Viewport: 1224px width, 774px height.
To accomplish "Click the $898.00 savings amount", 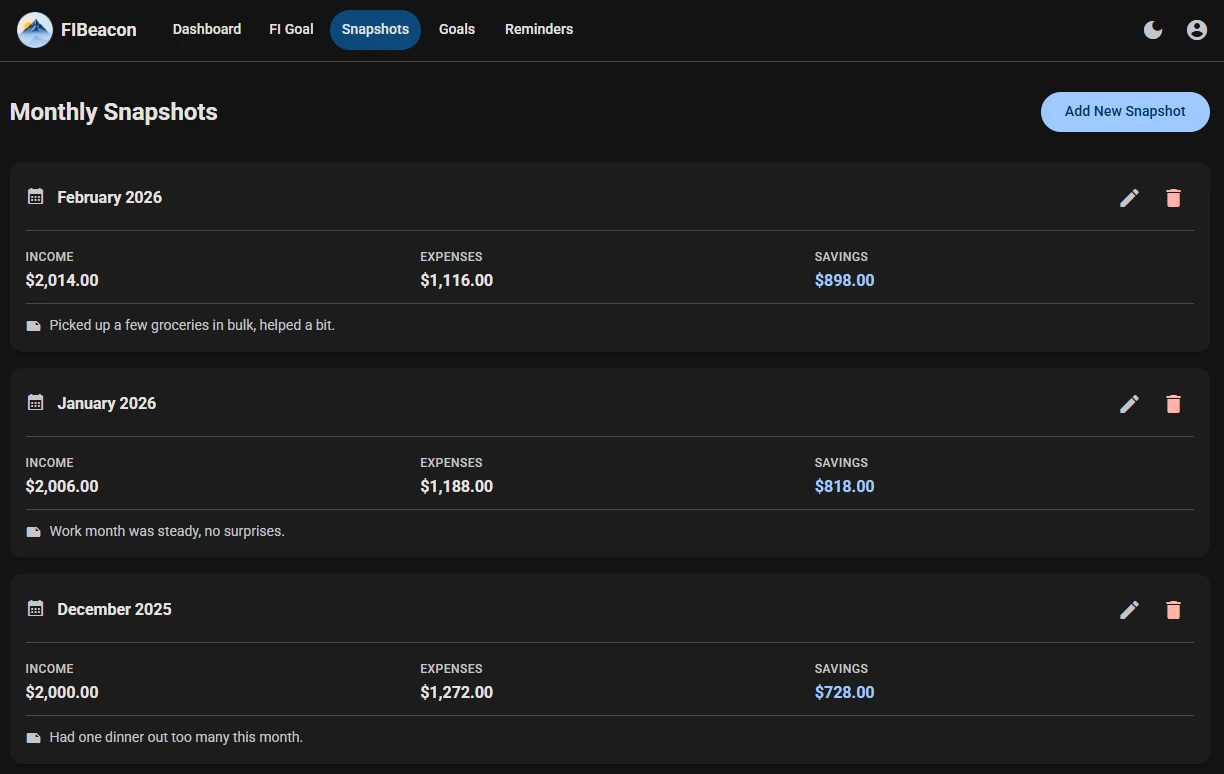I will [x=844, y=281].
